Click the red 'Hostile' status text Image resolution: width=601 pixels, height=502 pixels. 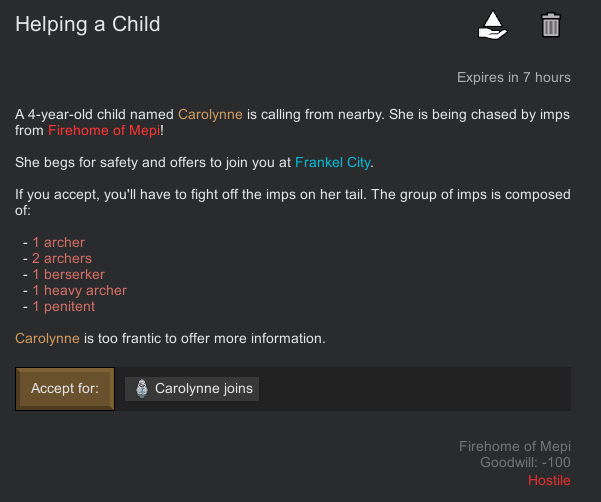549,480
